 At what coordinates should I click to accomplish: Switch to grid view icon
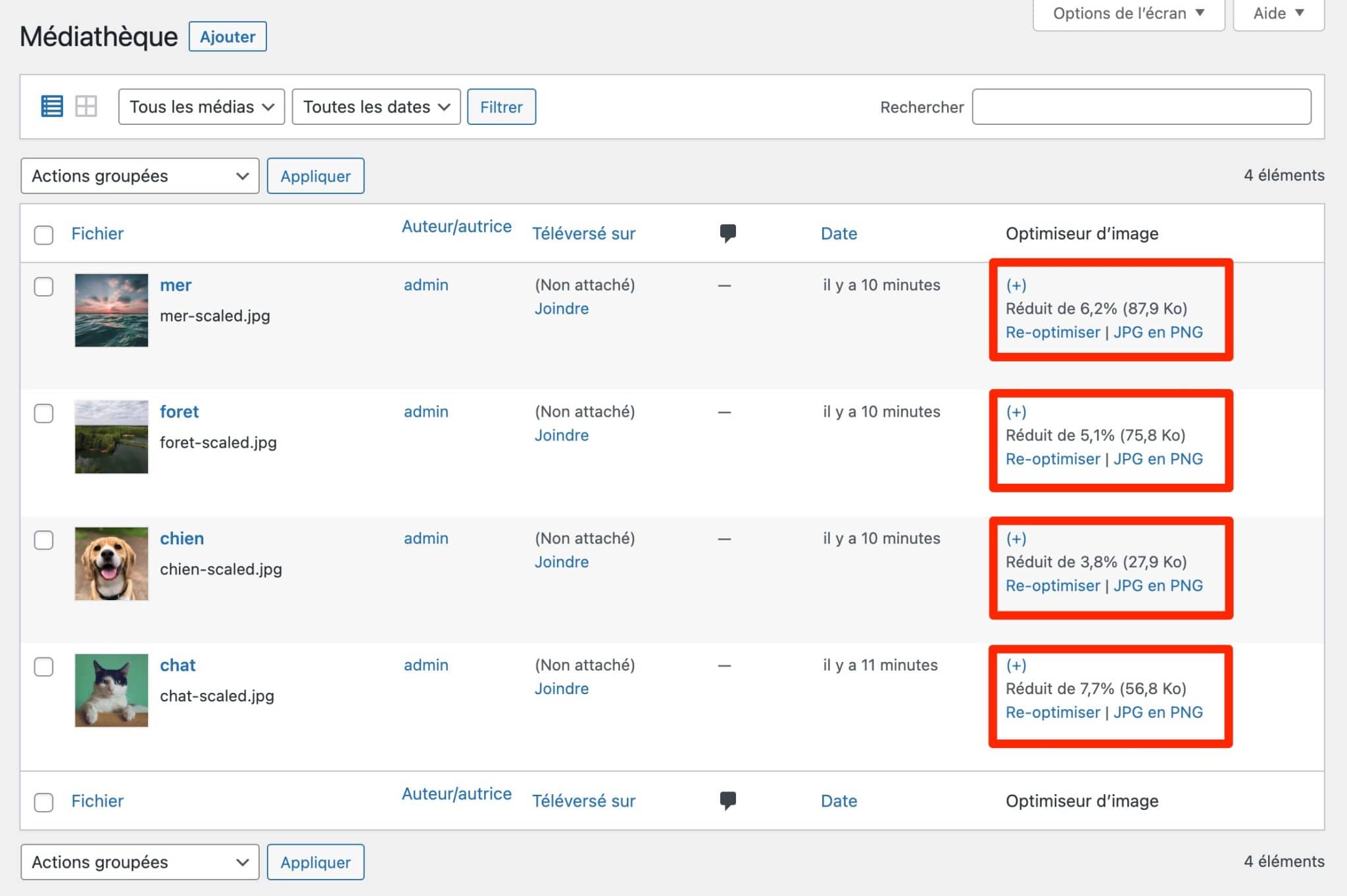tap(86, 106)
